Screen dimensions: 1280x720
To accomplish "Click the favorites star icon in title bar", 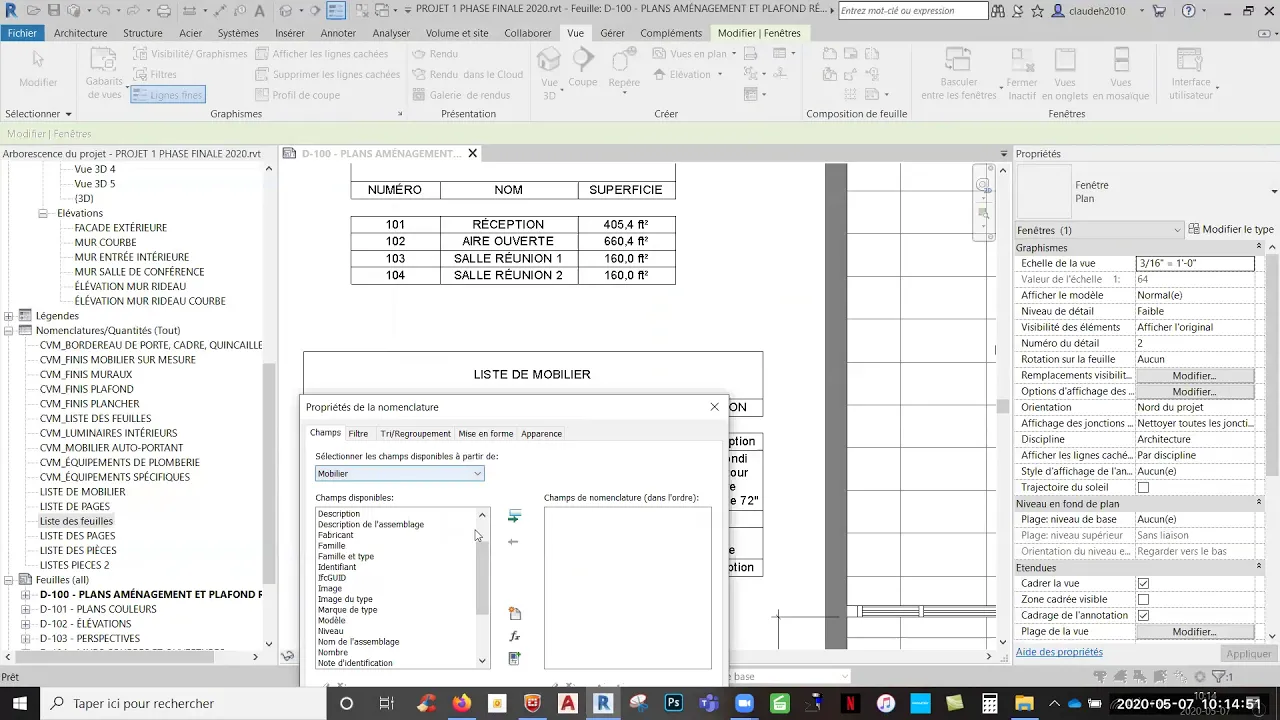I will pyautogui.click(x=1037, y=11).
